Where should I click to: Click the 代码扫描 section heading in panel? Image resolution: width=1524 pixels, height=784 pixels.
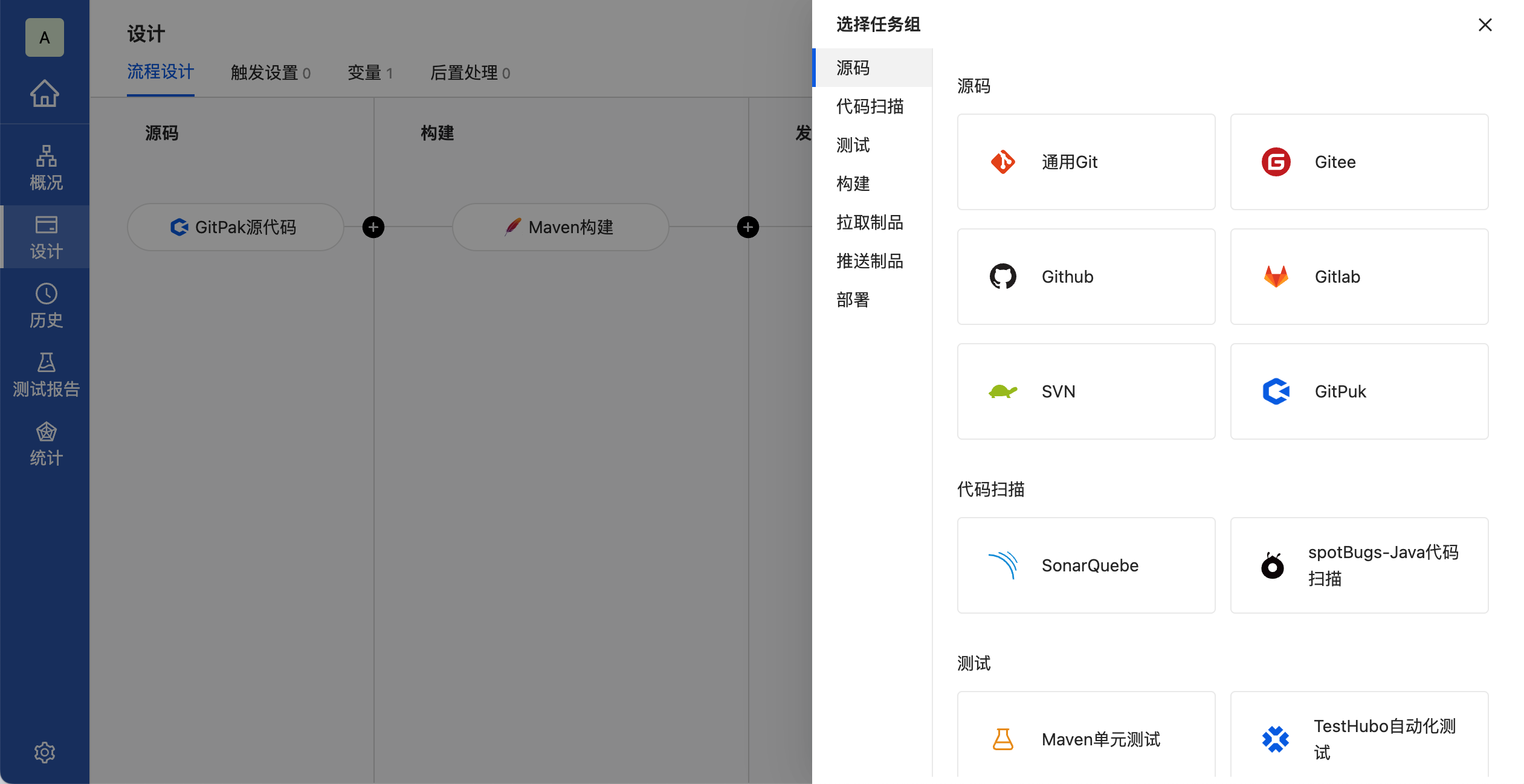click(991, 489)
